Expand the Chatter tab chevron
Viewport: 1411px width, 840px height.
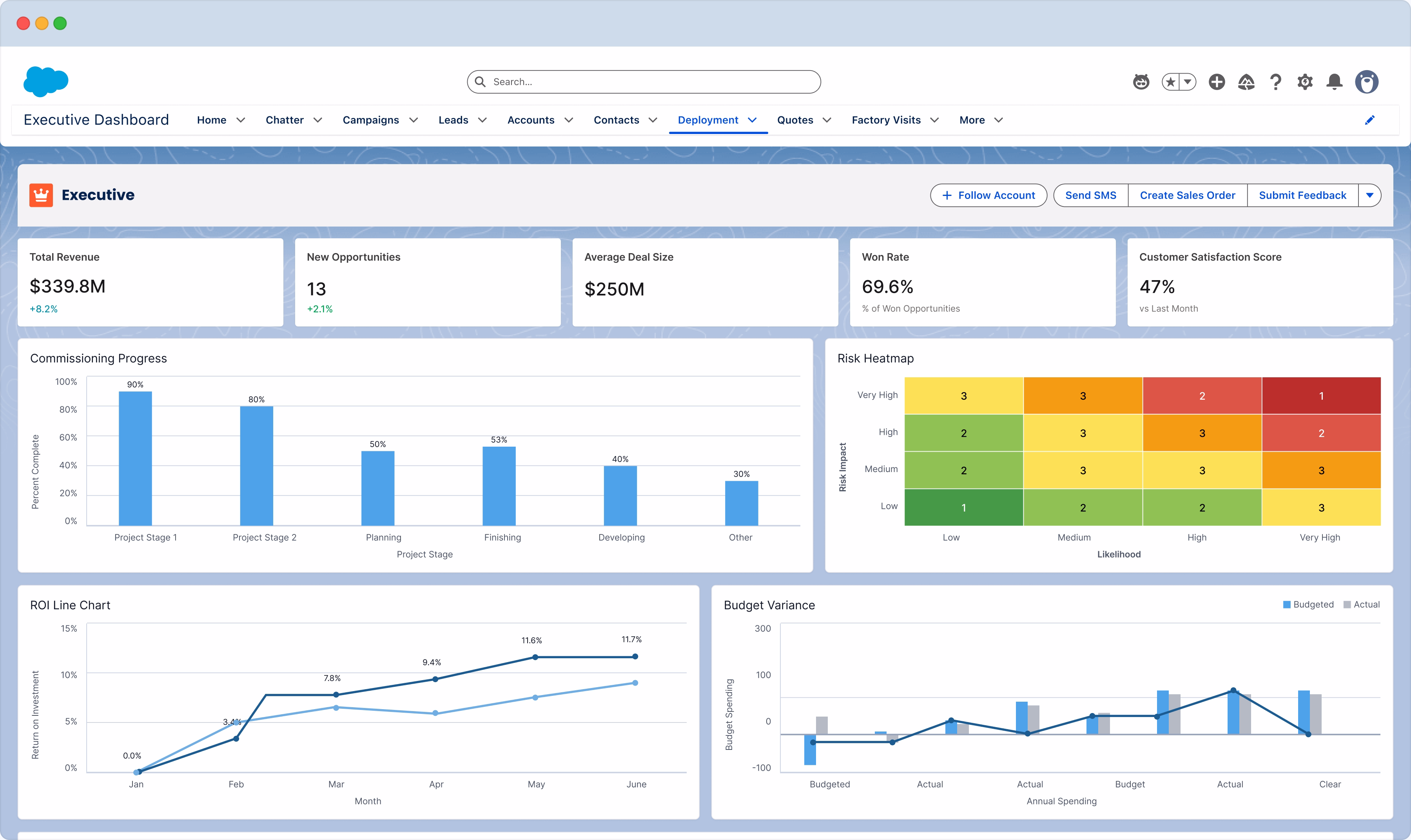point(317,120)
